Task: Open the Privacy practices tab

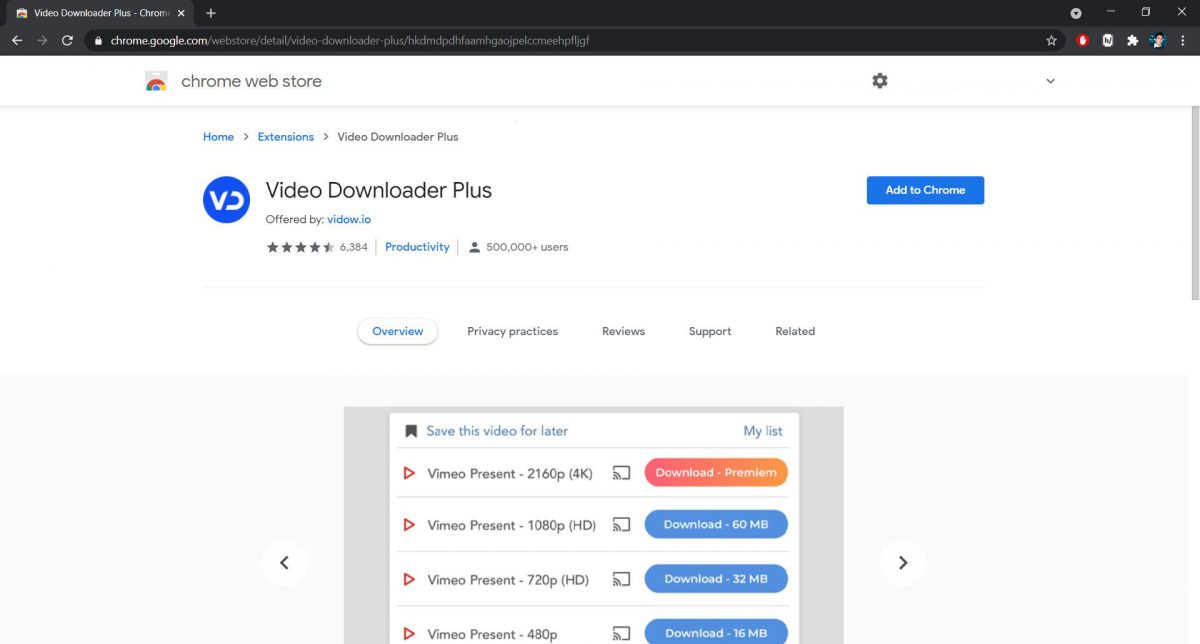Action: 512,330
